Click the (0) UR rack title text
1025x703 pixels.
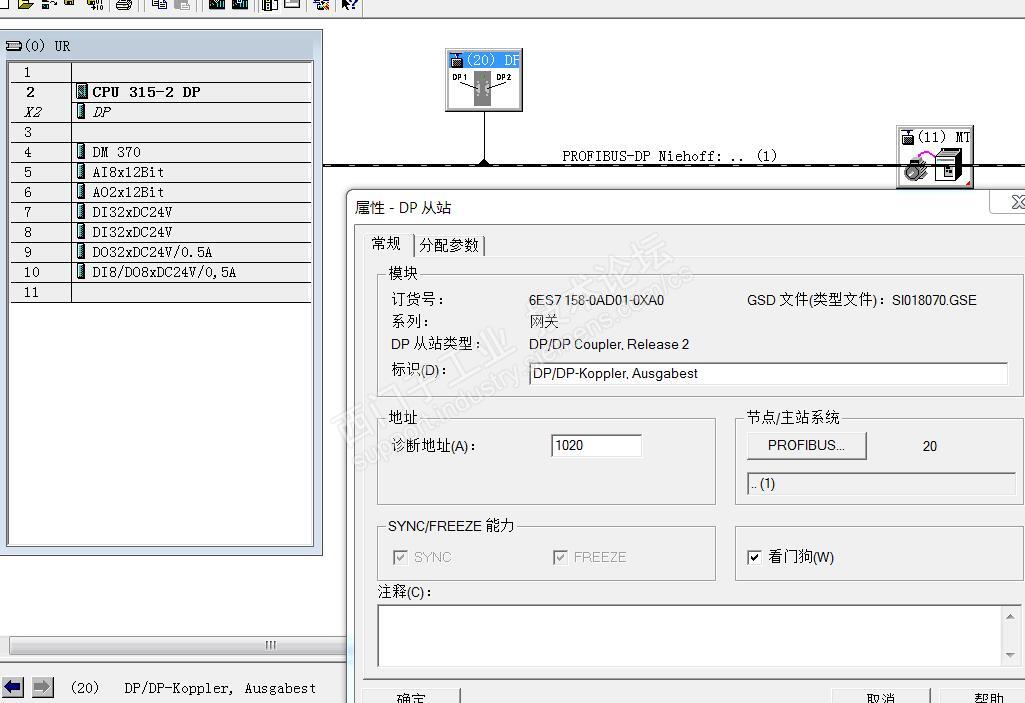click(x=47, y=46)
